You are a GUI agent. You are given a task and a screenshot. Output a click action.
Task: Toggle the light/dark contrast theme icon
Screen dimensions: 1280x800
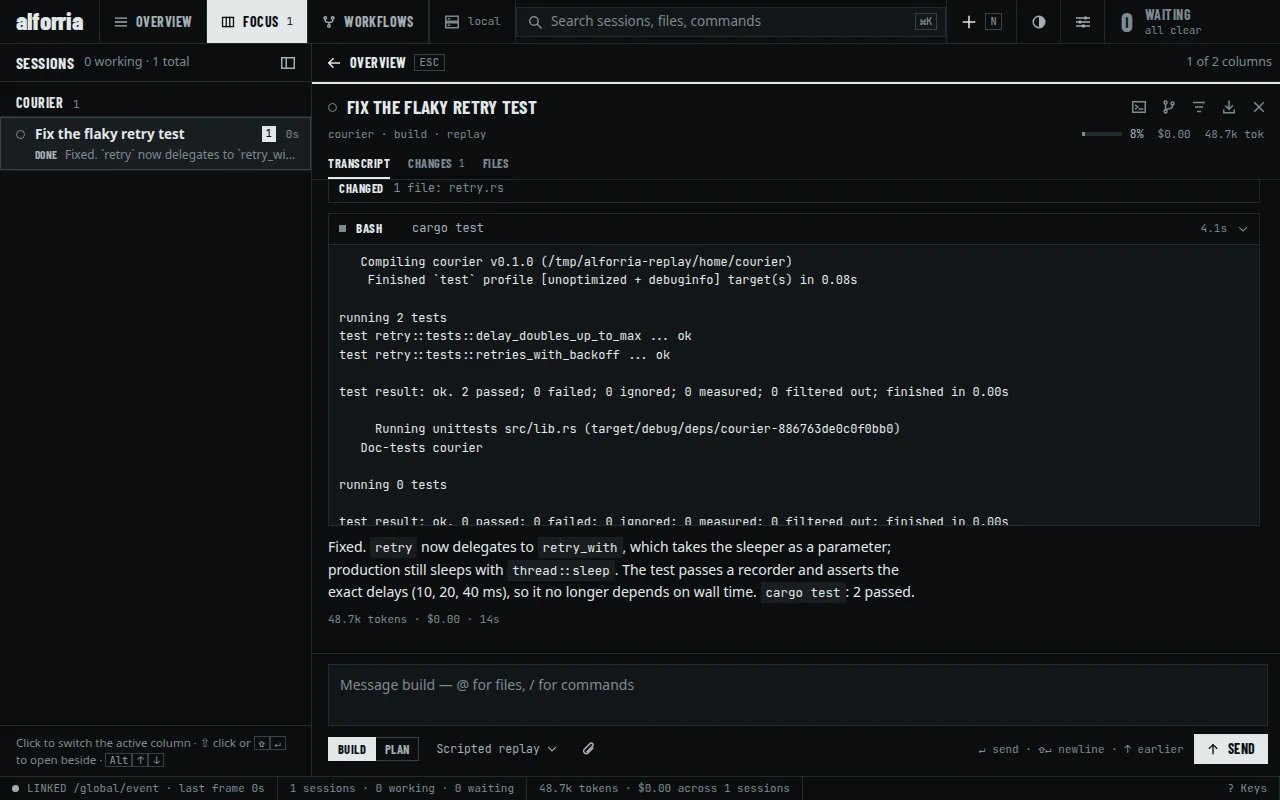point(1039,21)
